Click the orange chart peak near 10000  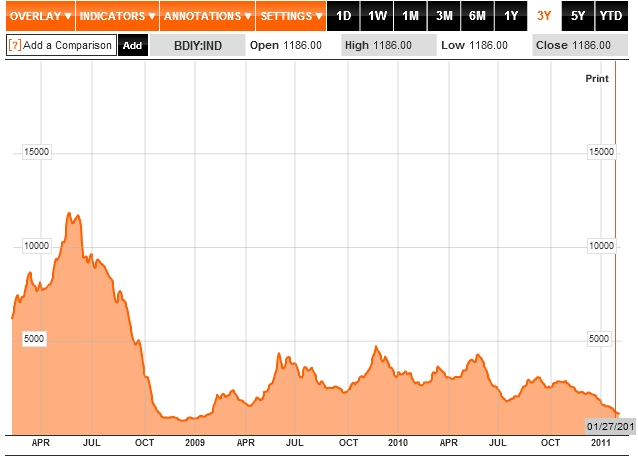click(68, 214)
